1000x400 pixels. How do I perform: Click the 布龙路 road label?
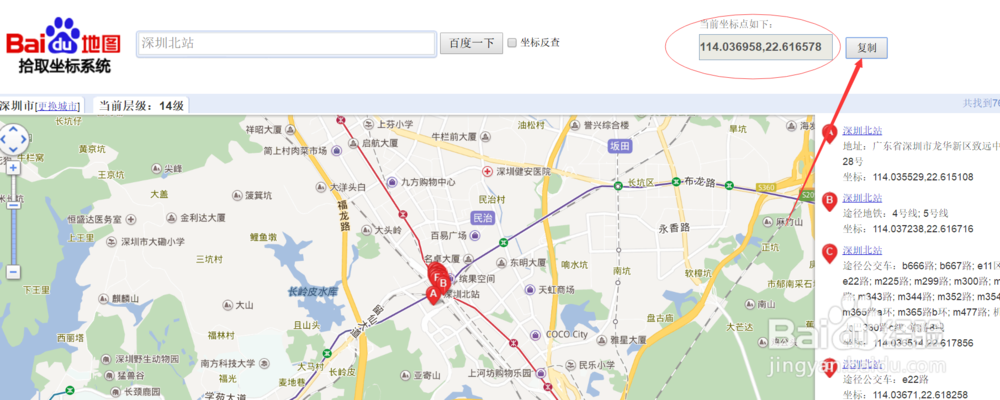(x=701, y=181)
